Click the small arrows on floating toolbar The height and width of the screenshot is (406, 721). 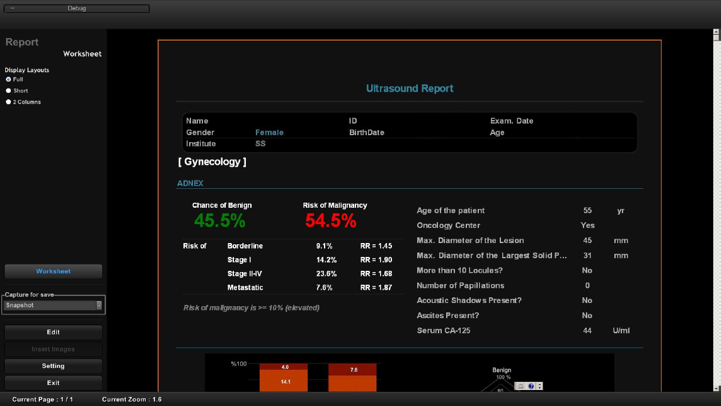540,386
